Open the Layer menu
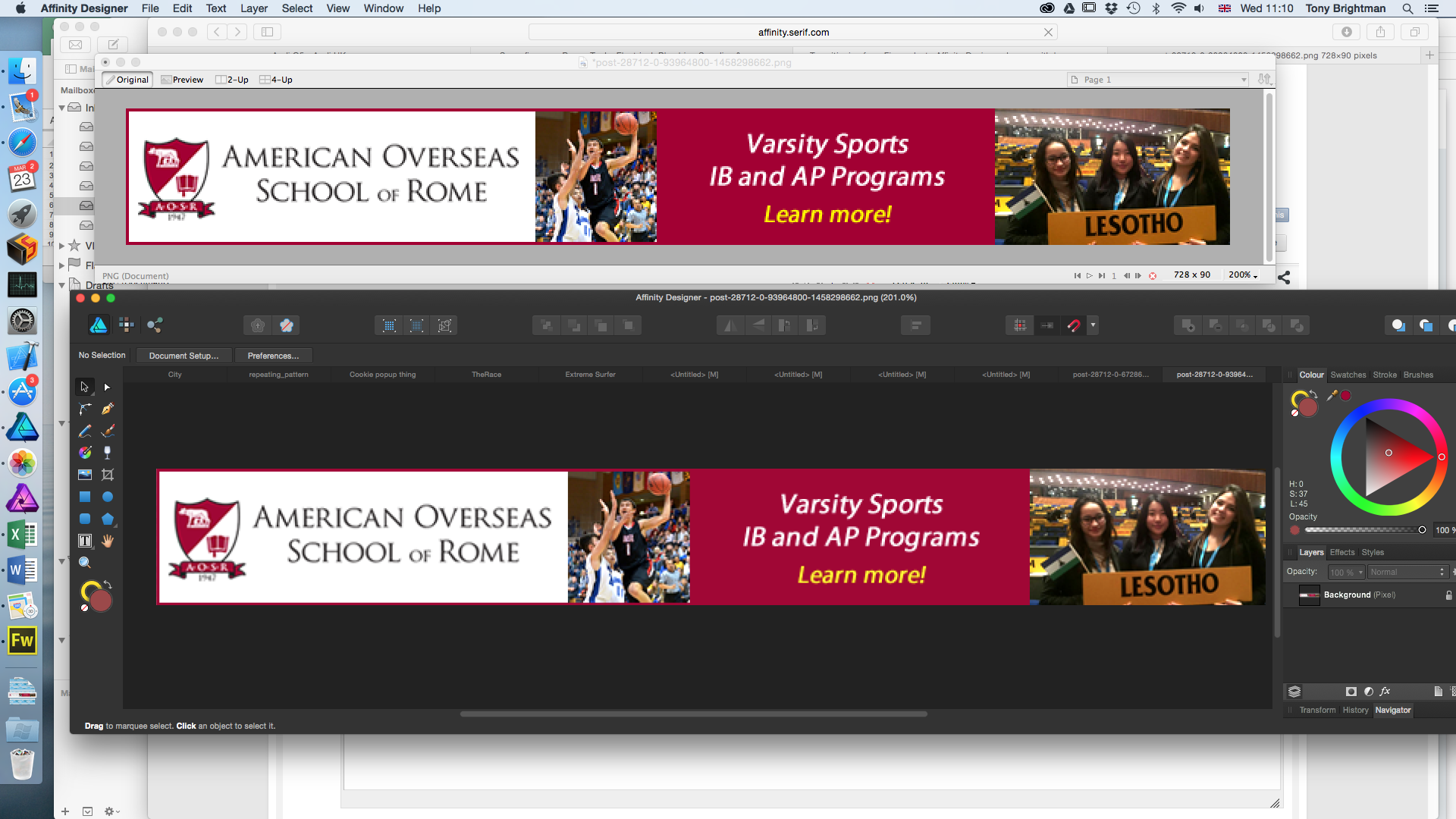1456x819 pixels. tap(254, 8)
